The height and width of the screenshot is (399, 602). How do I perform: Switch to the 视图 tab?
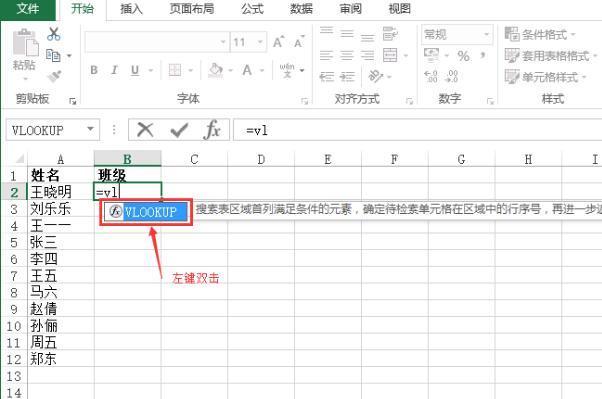click(x=400, y=8)
